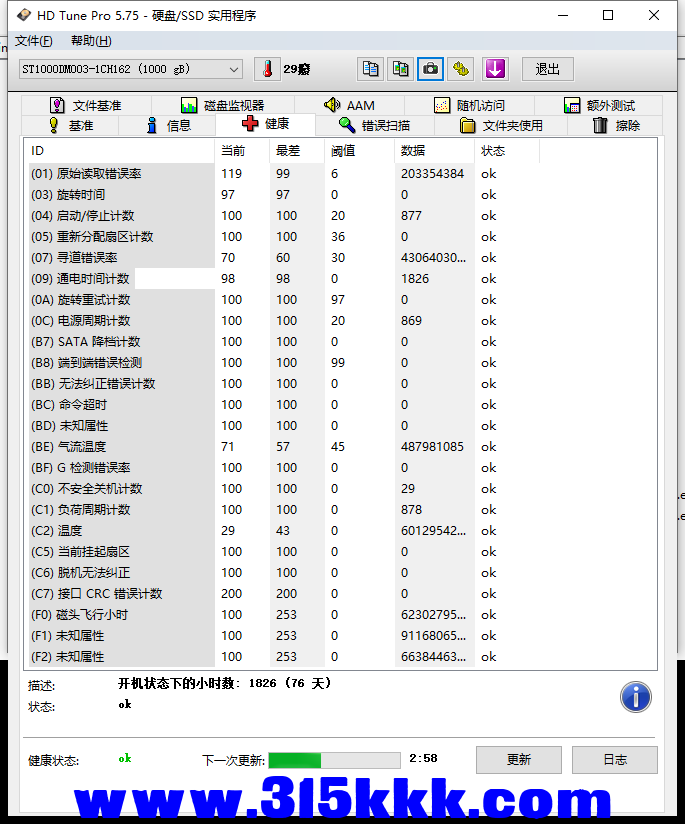Go to the 基准 benchmark tab
The width and height of the screenshot is (685, 824).
tap(71, 125)
